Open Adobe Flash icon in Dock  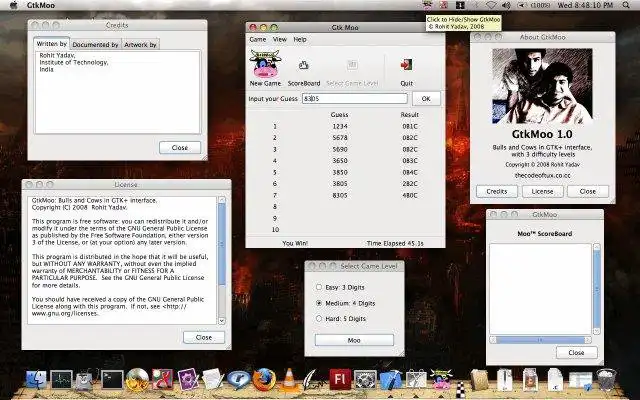340,379
